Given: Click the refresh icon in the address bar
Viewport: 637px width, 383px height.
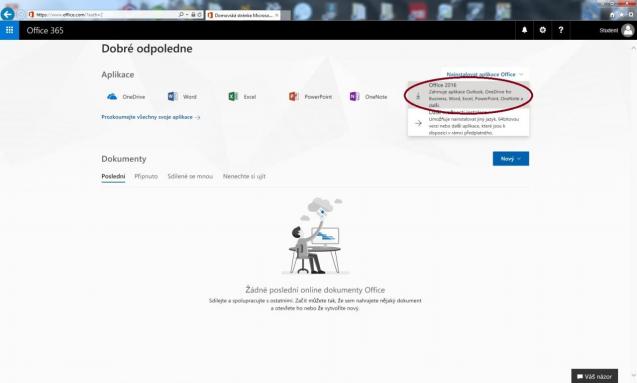Looking at the screenshot, I should click(199, 15).
